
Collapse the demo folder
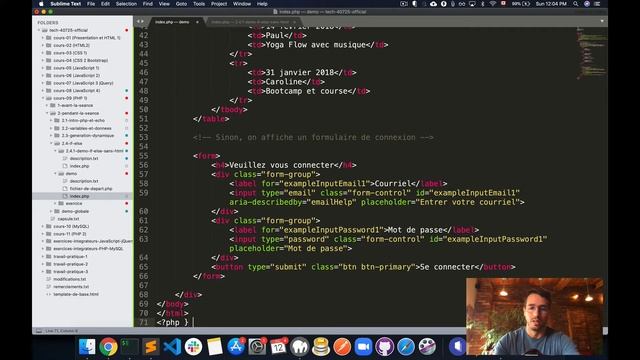pyautogui.click(x=55, y=174)
